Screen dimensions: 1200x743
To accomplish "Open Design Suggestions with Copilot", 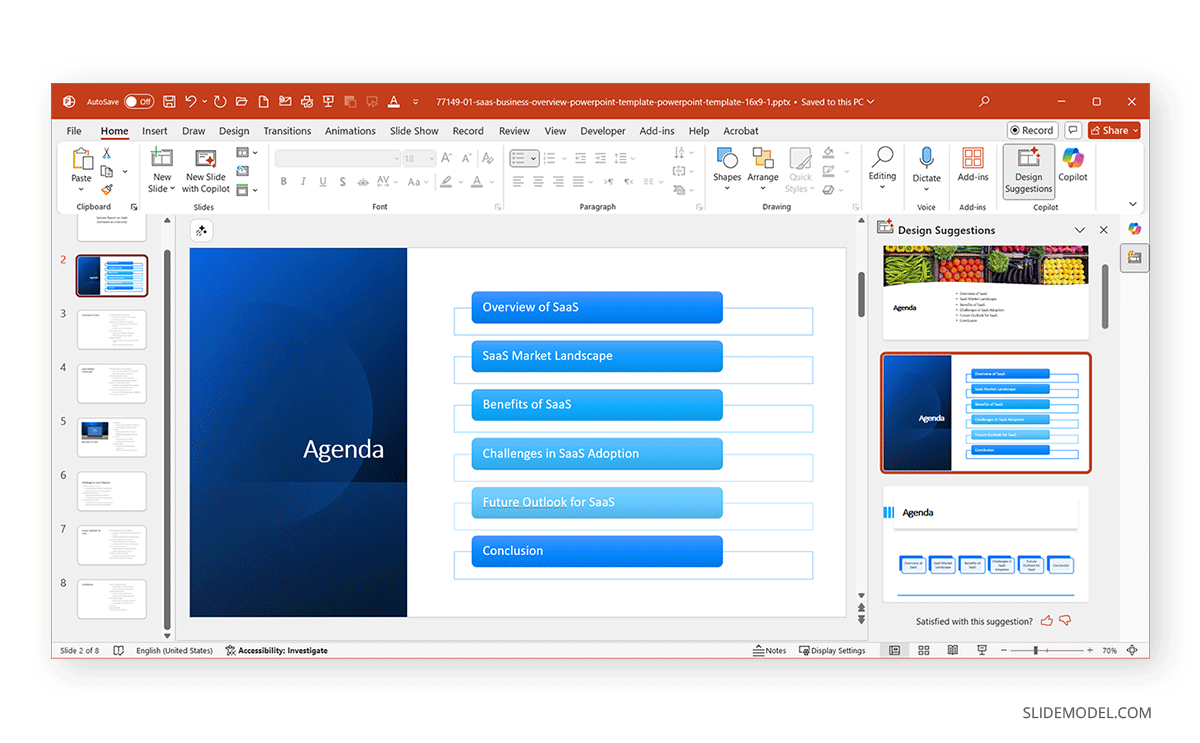I will [1028, 168].
